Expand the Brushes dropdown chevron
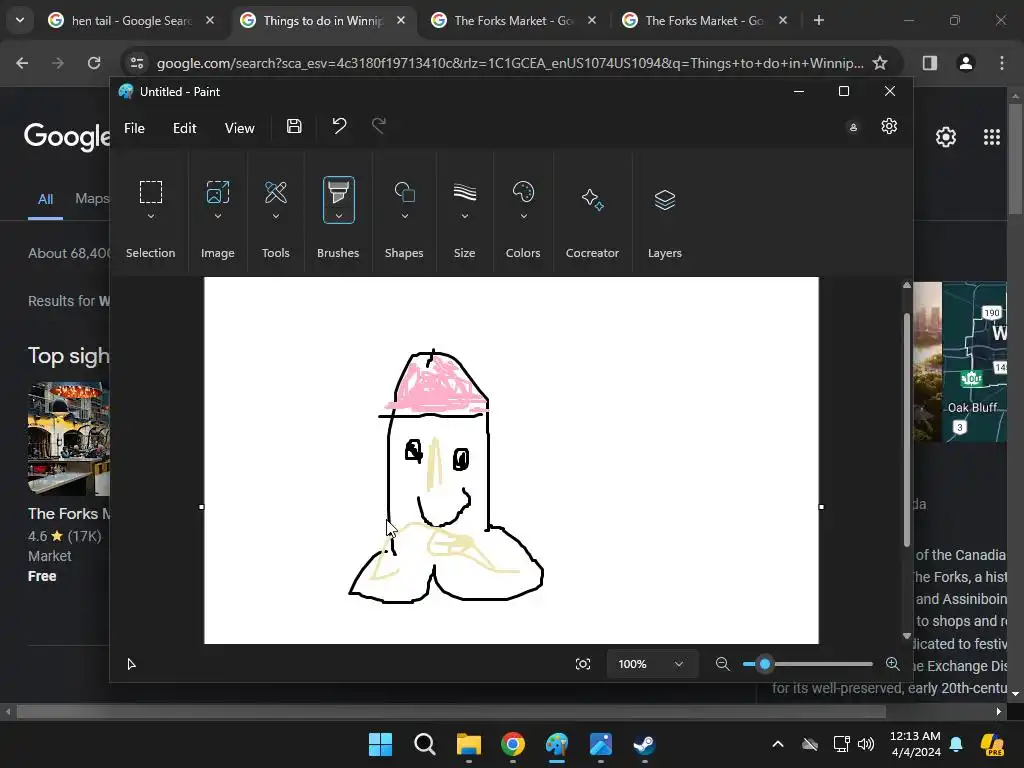 338,216
